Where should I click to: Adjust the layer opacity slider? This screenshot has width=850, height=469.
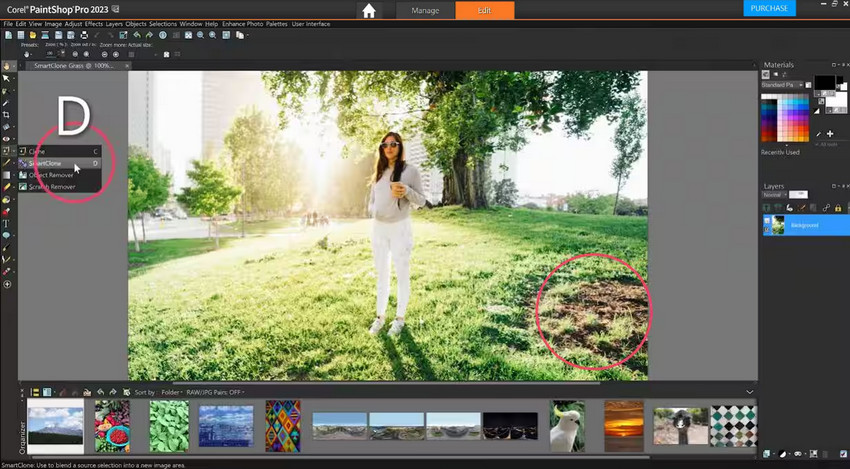798,195
